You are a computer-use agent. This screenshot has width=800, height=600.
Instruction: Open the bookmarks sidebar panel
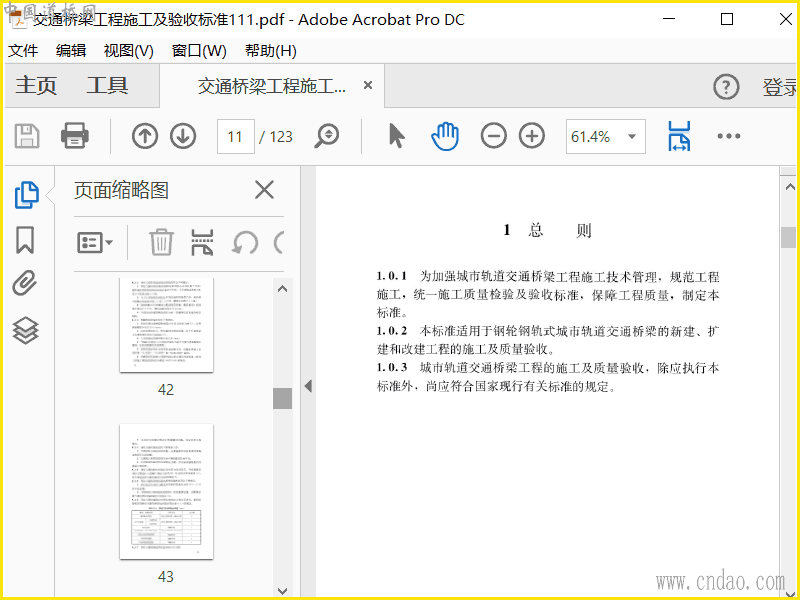[25, 240]
